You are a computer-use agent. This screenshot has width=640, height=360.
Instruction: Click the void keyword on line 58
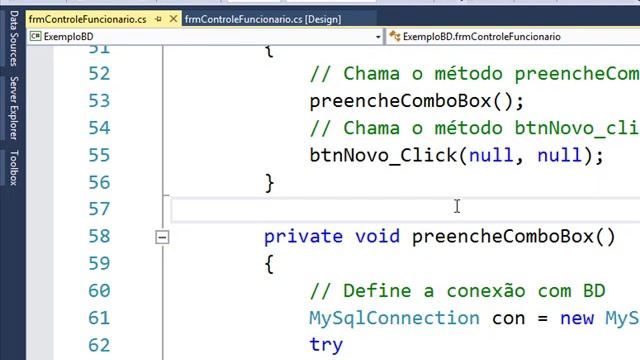378,237
